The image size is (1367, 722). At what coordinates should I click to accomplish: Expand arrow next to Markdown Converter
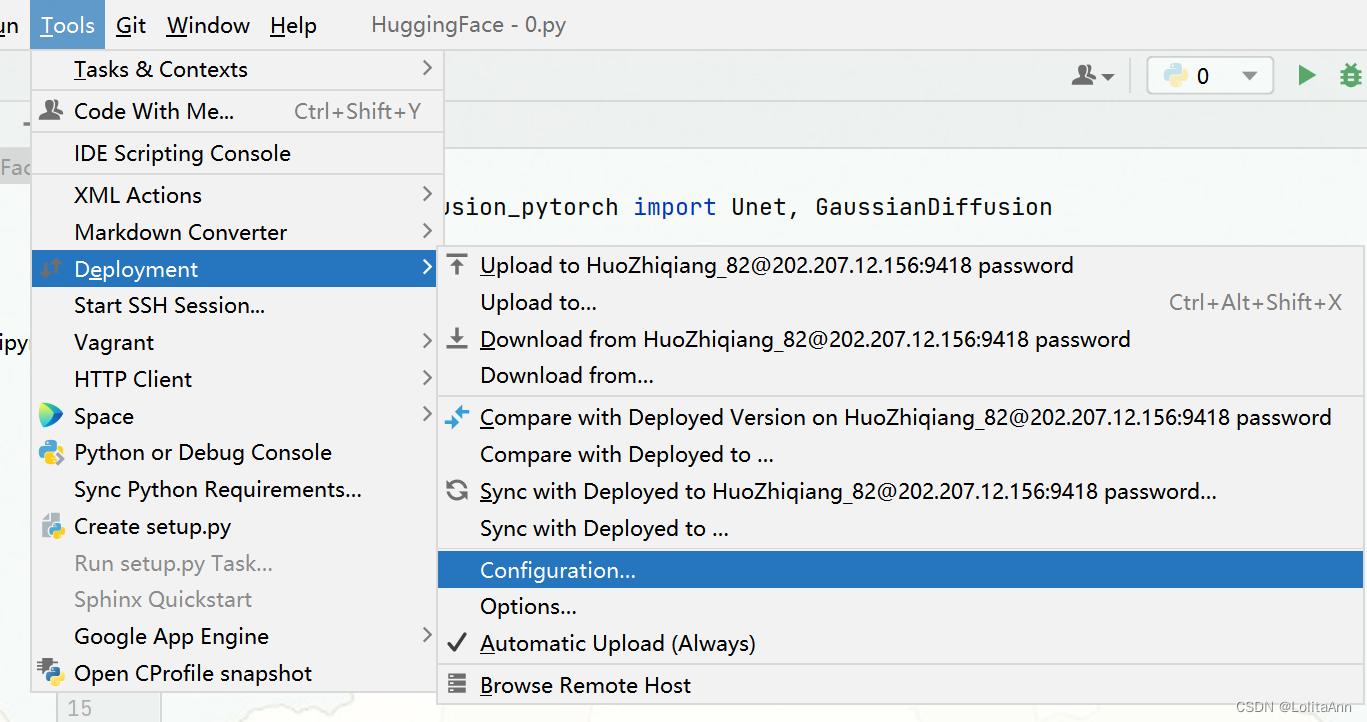[x=427, y=231]
